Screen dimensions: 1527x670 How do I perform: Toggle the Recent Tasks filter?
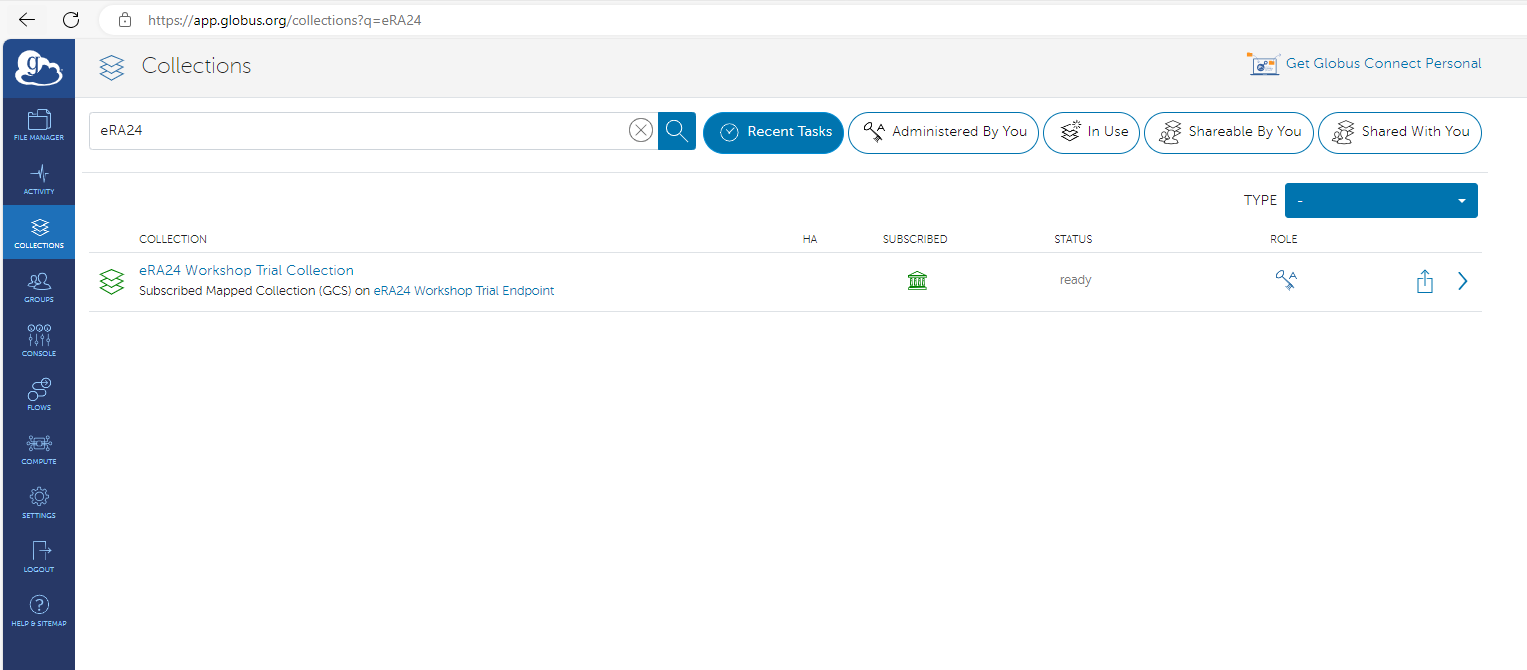pyautogui.click(x=774, y=132)
